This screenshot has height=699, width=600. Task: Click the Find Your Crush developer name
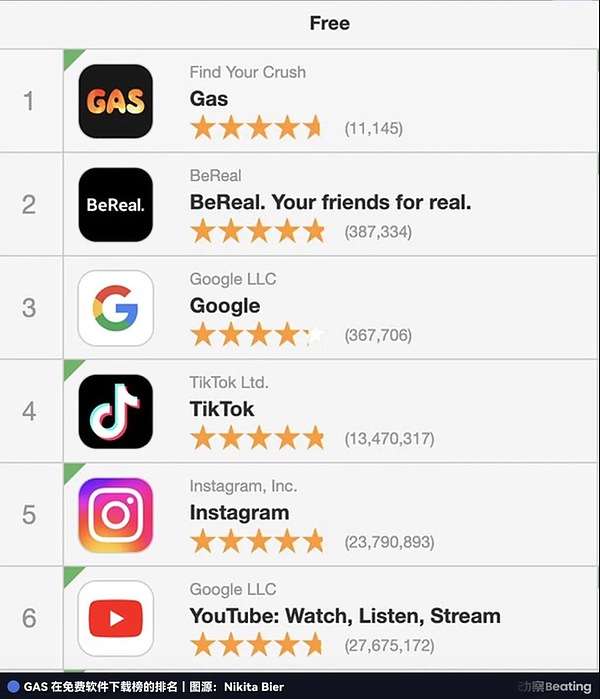pos(248,72)
